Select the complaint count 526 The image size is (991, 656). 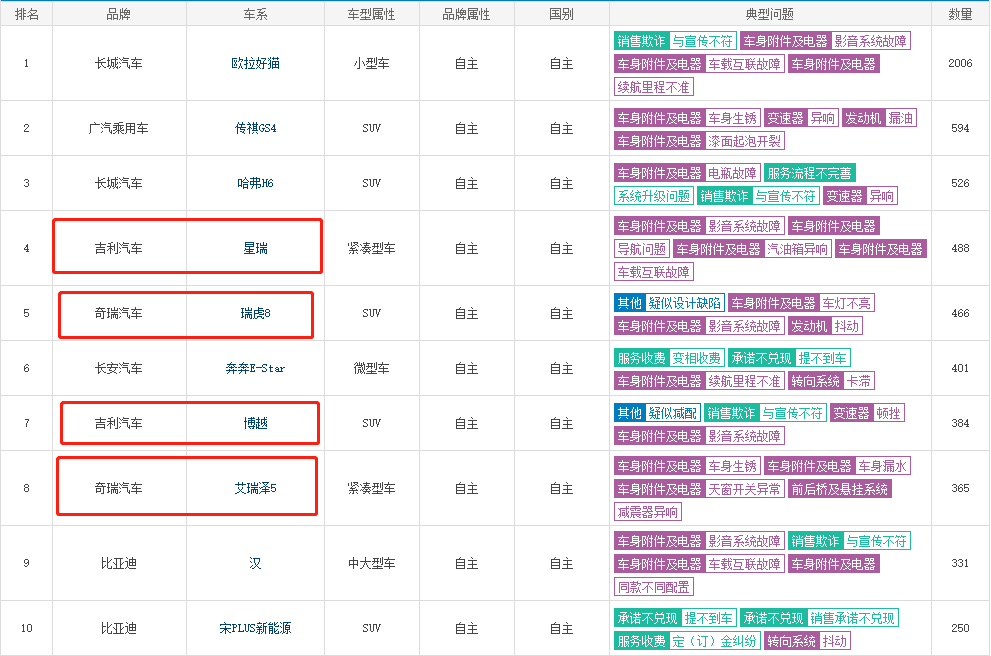click(960, 183)
